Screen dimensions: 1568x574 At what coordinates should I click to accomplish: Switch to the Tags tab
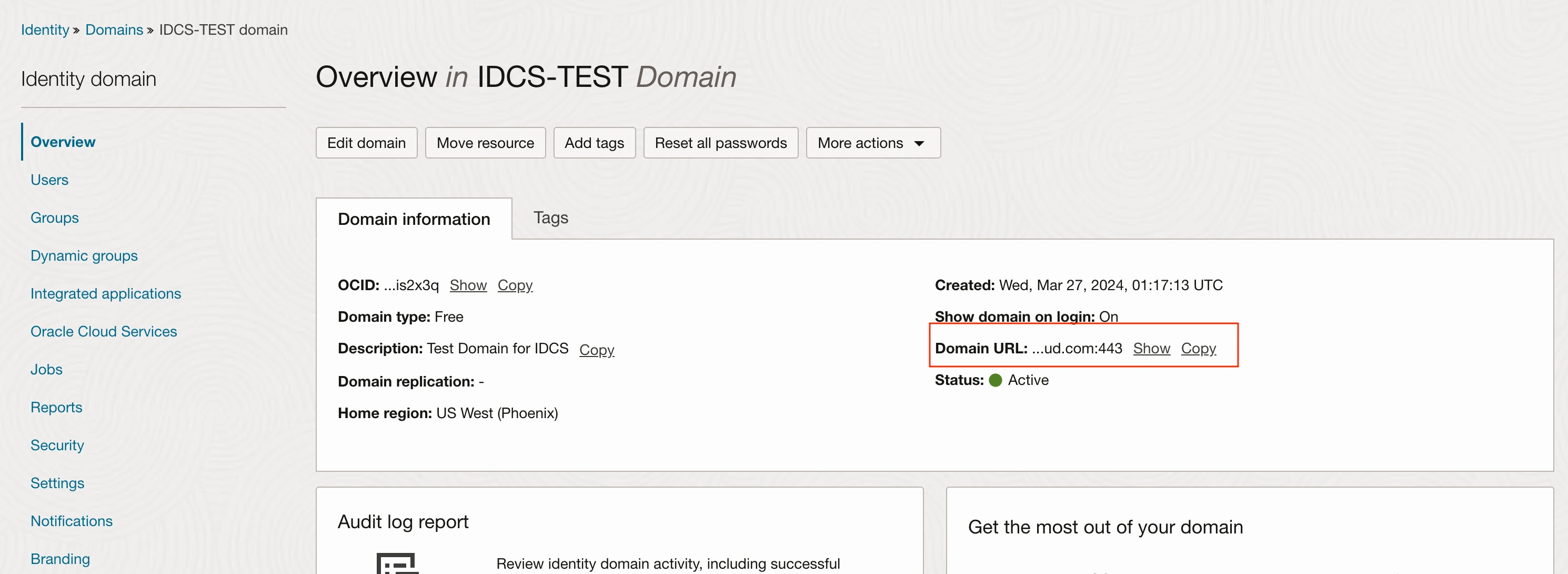[550, 217]
